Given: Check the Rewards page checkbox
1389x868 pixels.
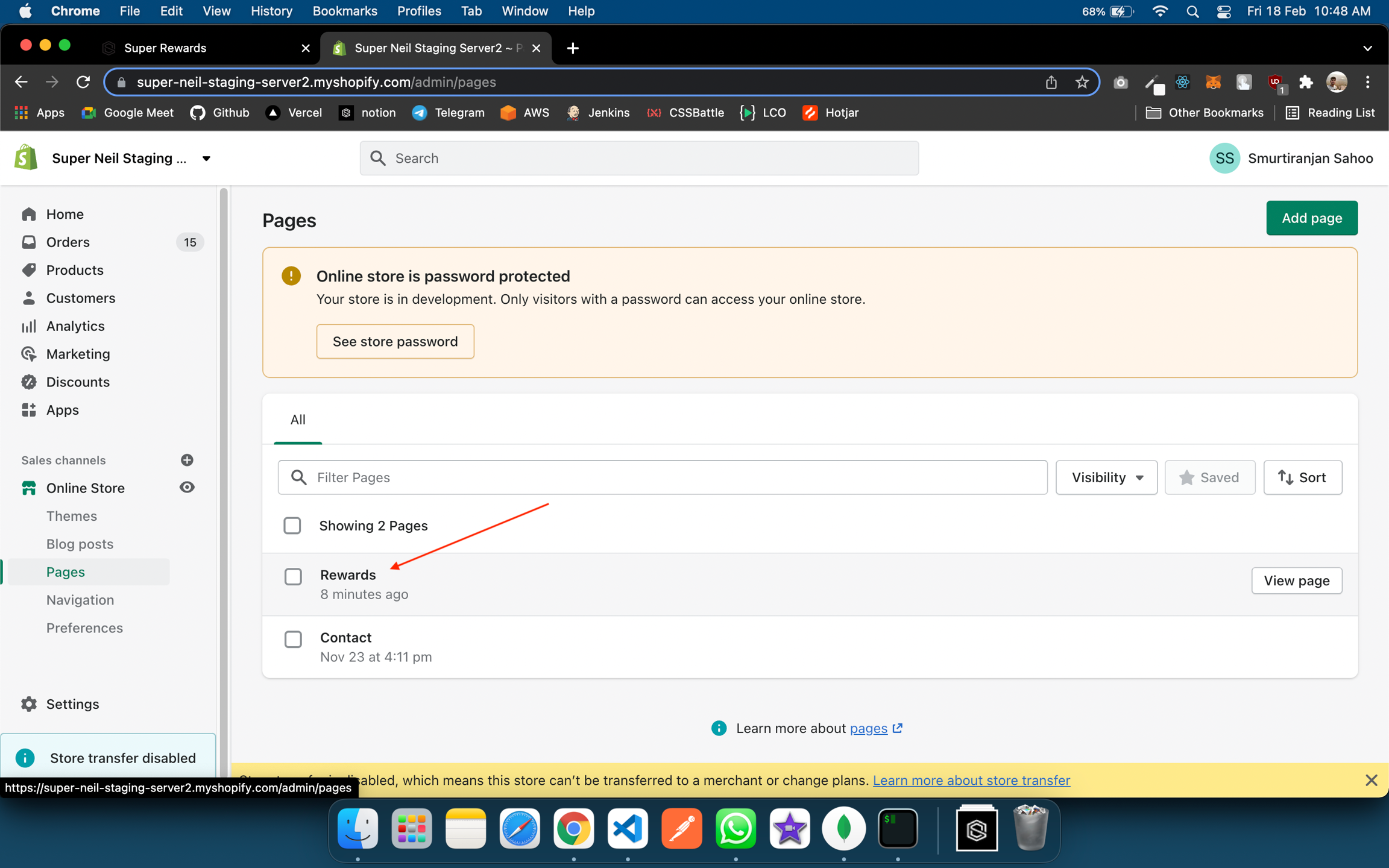Looking at the screenshot, I should click(x=293, y=577).
